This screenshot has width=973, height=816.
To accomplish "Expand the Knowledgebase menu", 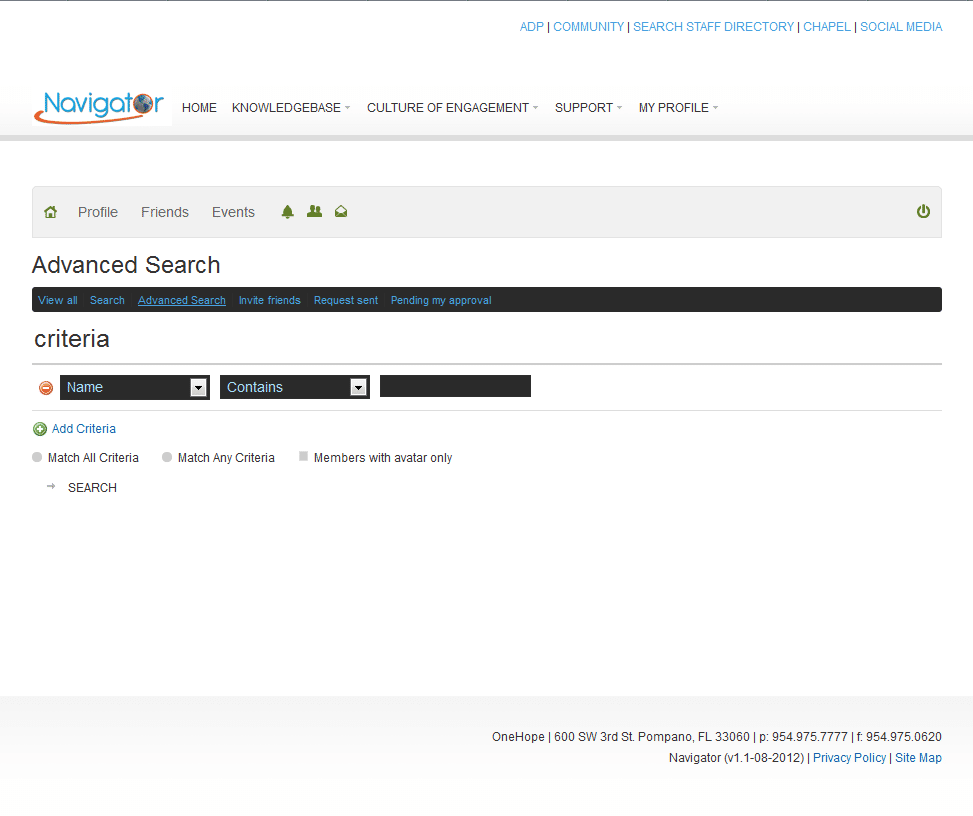I will [x=291, y=108].
